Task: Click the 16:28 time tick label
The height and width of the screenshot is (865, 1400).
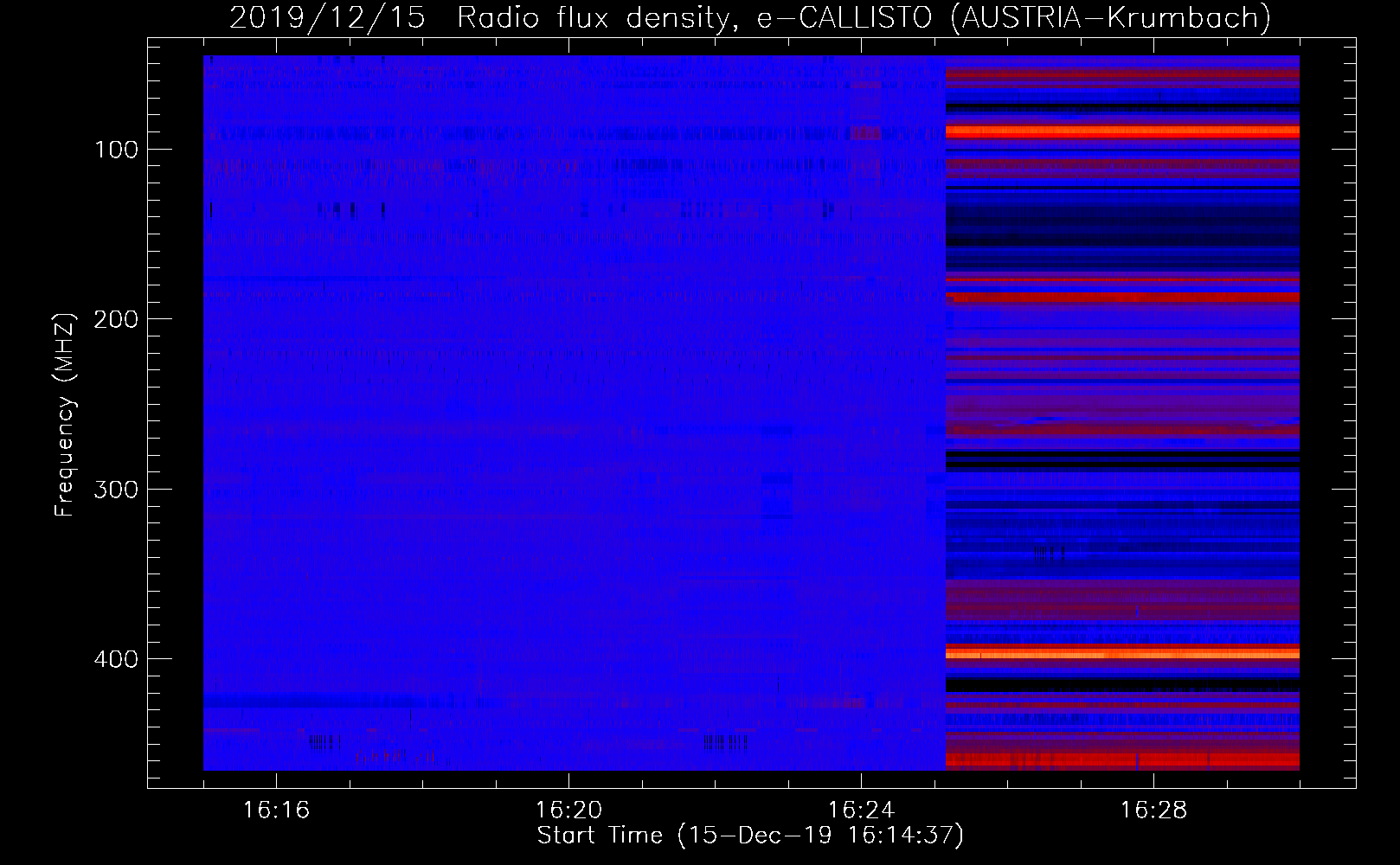Action: tap(1153, 810)
